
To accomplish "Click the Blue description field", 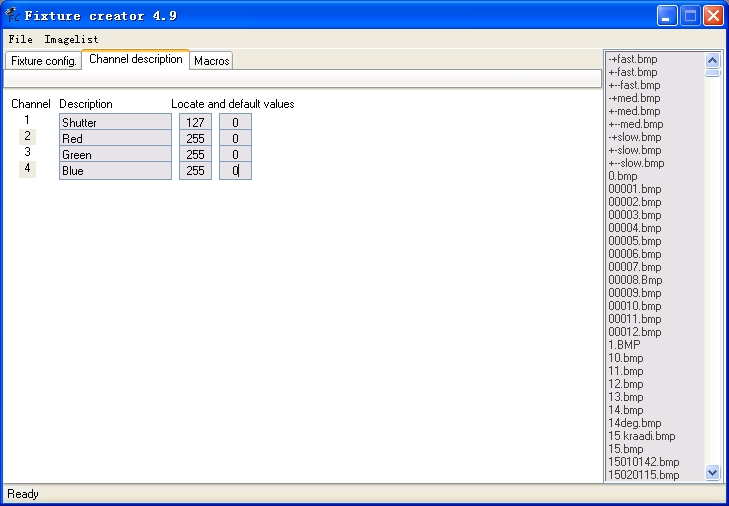I will [115, 171].
